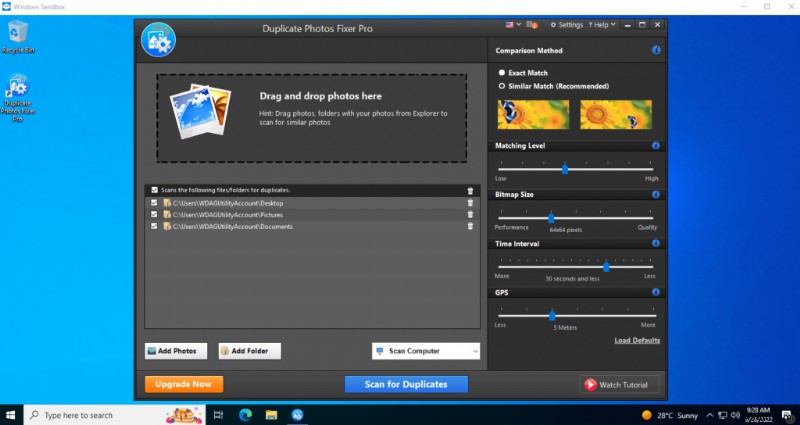
Task: Show hidden system tray icons
Action: 710,415
